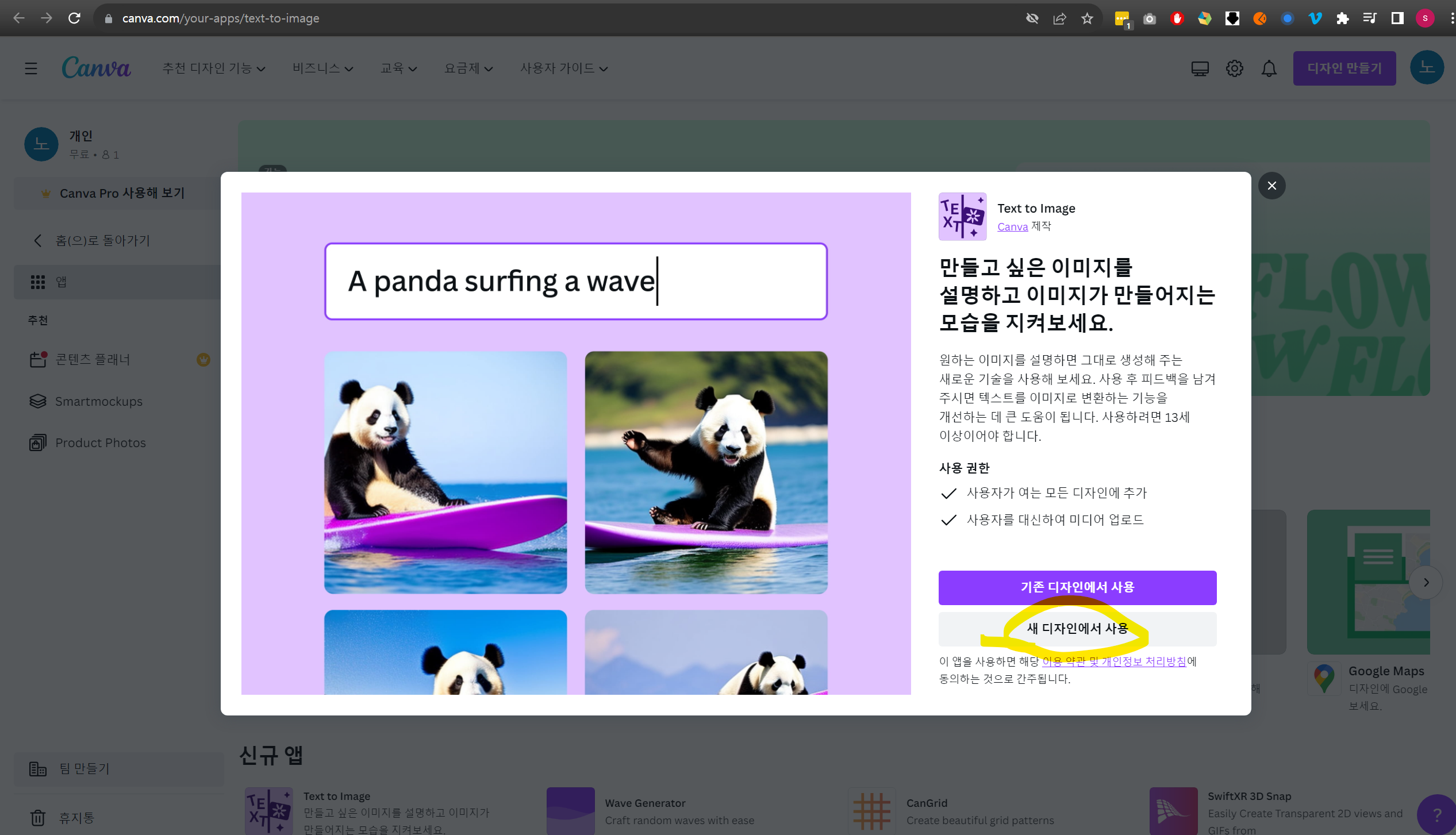Click the browser bookmark star icon
Image resolution: width=1456 pixels, height=835 pixels.
point(1086,18)
